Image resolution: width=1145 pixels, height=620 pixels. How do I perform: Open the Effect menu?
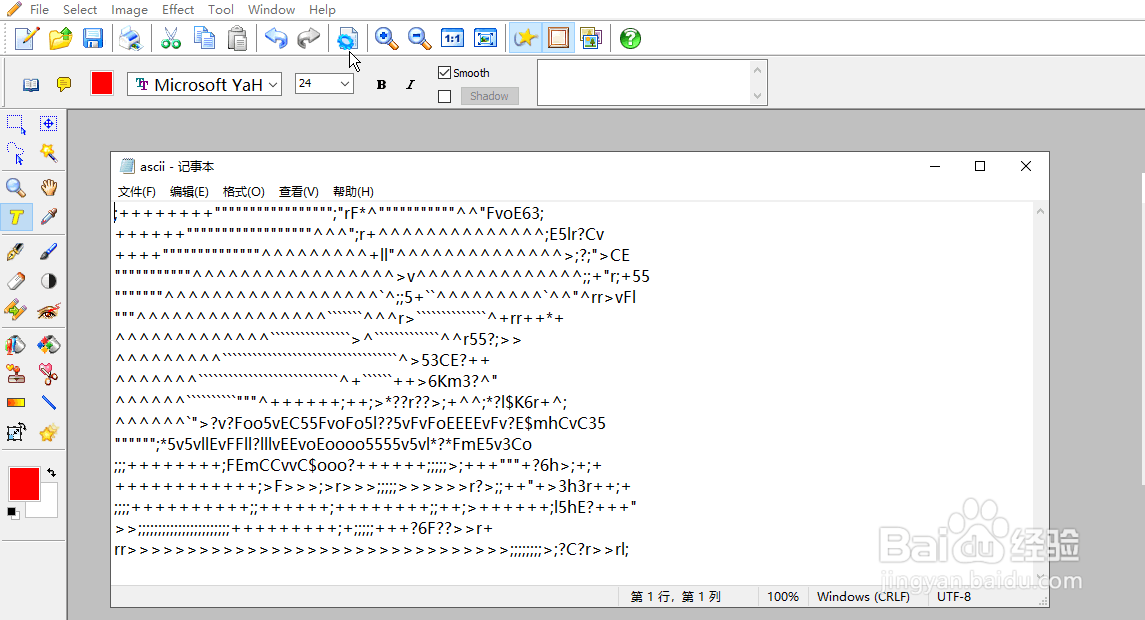[x=177, y=9]
